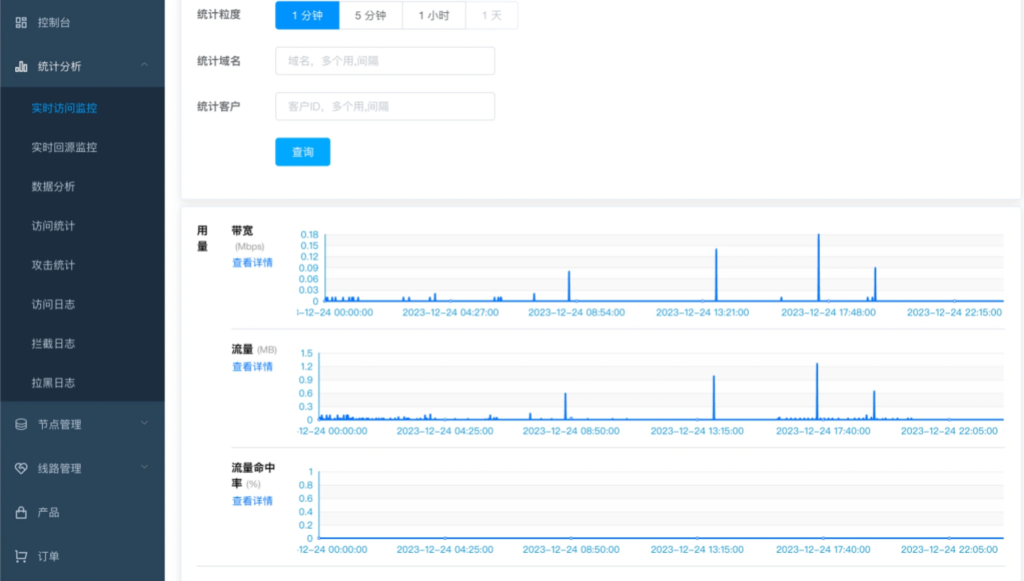Select 1 小时 granularity
1024x581 pixels.
434,15
